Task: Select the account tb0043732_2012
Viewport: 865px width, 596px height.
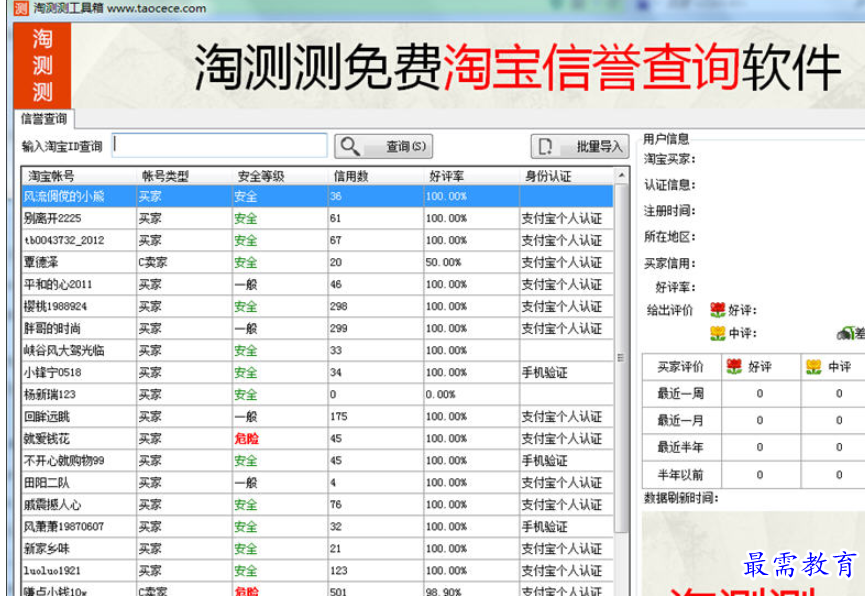Action: tap(64, 241)
